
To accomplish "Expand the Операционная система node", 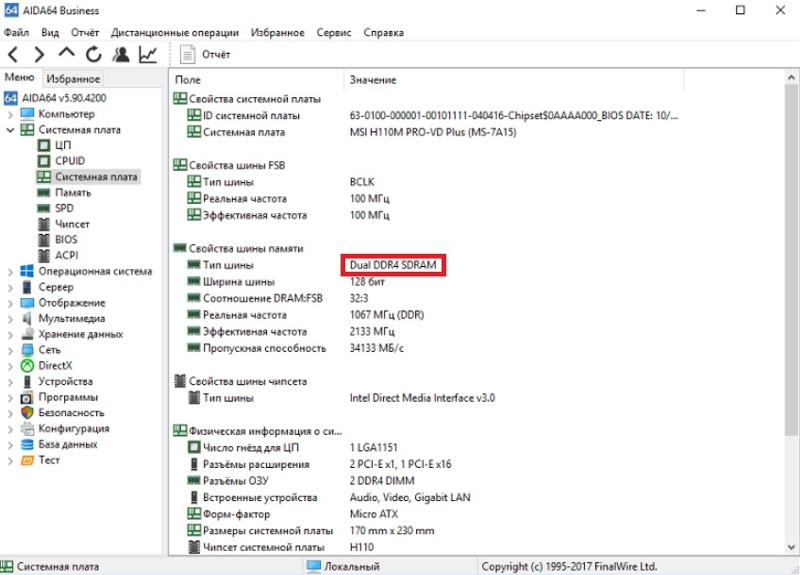I will click(10, 272).
